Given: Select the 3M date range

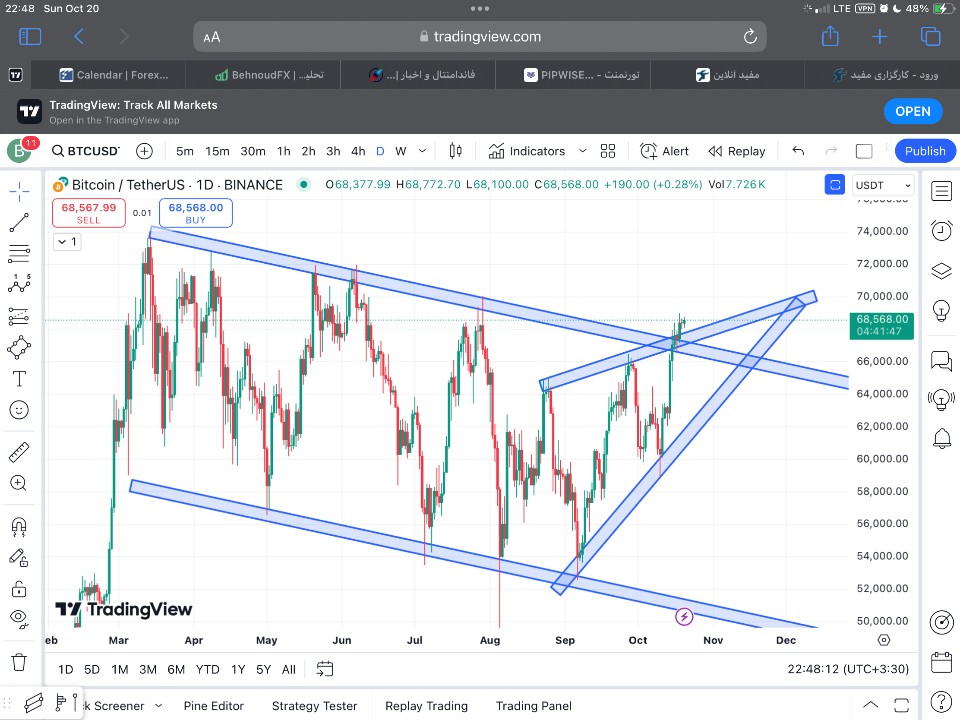Looking at the screenshot, I should pos(148,670).
